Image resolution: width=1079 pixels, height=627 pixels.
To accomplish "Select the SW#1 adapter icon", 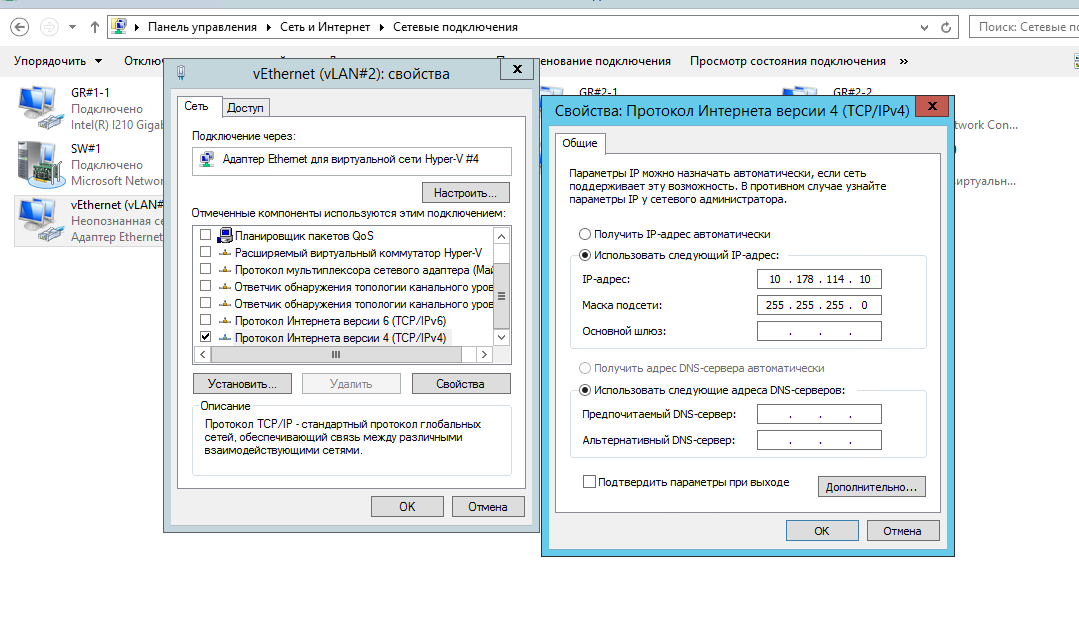I will pyautogui.click(x=39, y=164).
